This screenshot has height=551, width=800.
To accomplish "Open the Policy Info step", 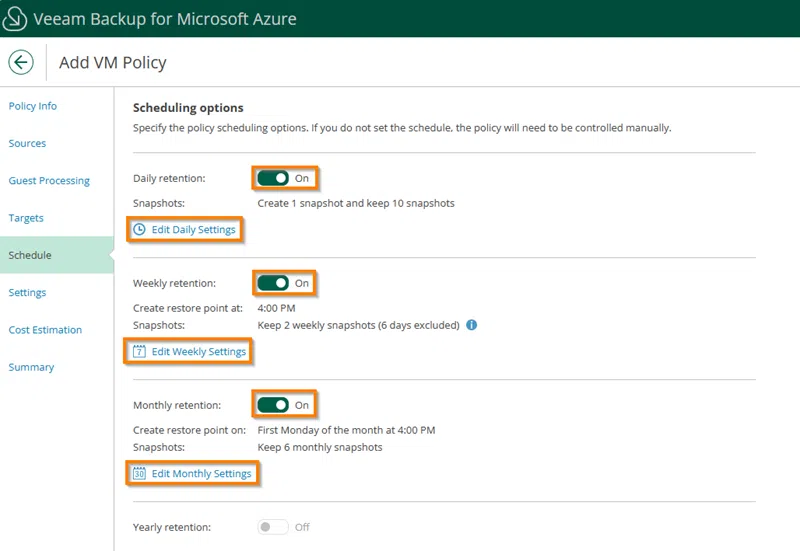I will (x=33, y=106).
